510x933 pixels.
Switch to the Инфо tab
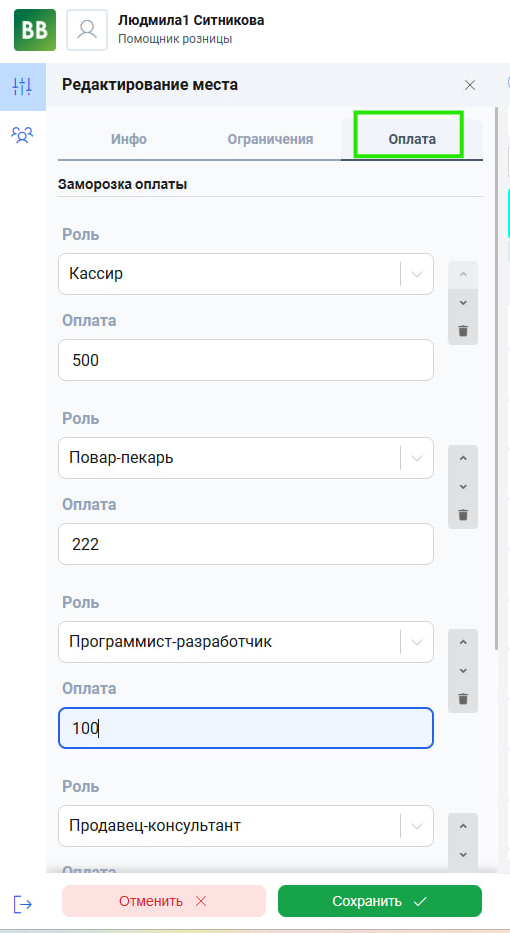tap(129, 139)
